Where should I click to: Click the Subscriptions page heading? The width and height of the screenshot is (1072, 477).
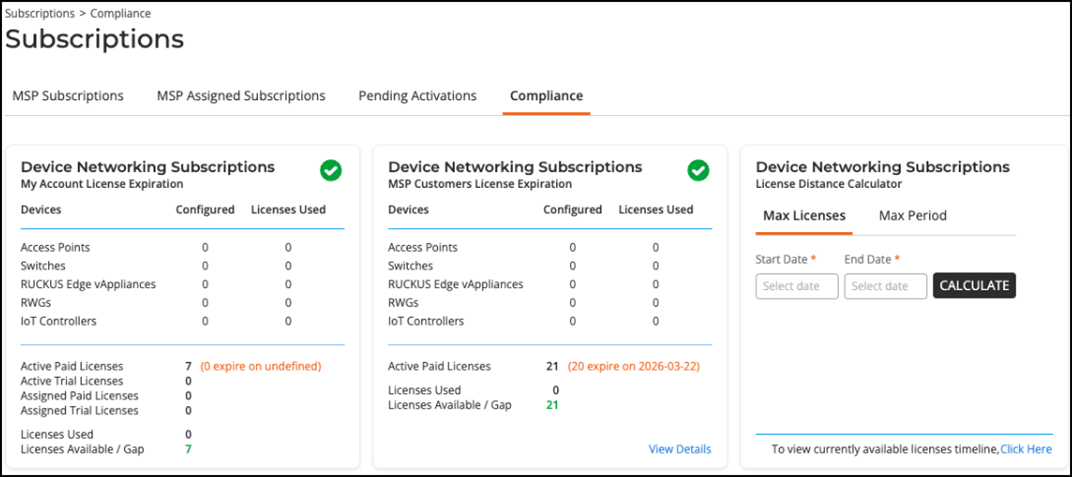(x=95, y=39)
